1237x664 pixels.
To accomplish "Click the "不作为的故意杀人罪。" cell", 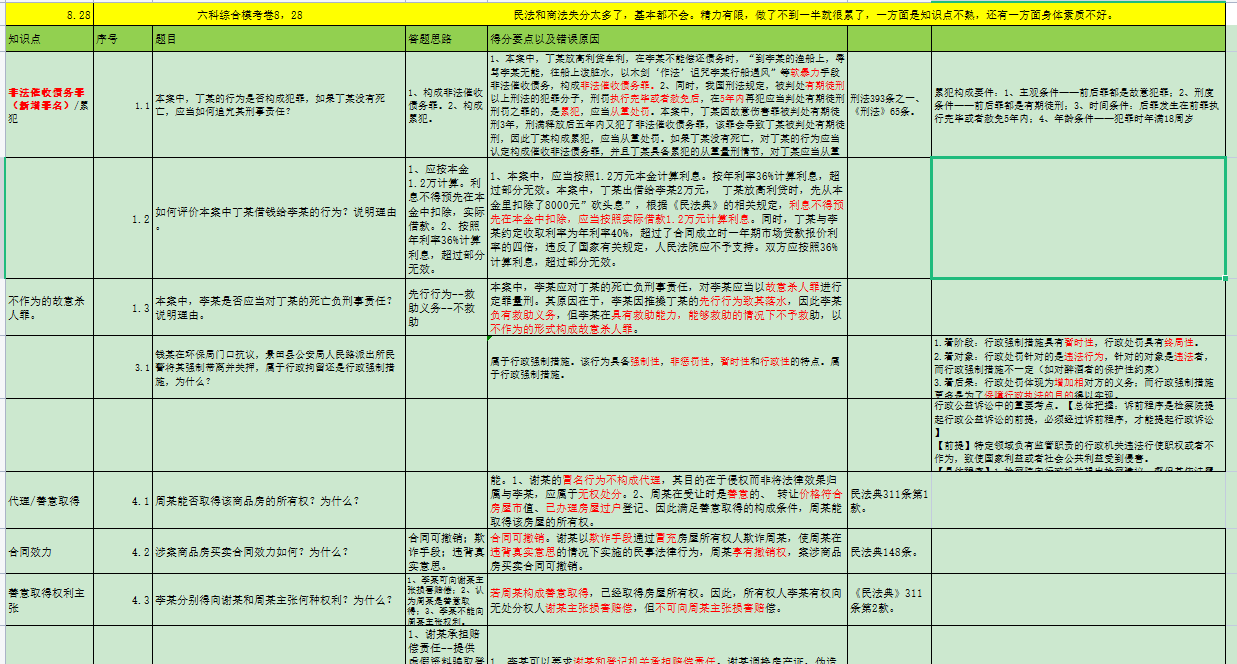I will [x=48, y=307].
